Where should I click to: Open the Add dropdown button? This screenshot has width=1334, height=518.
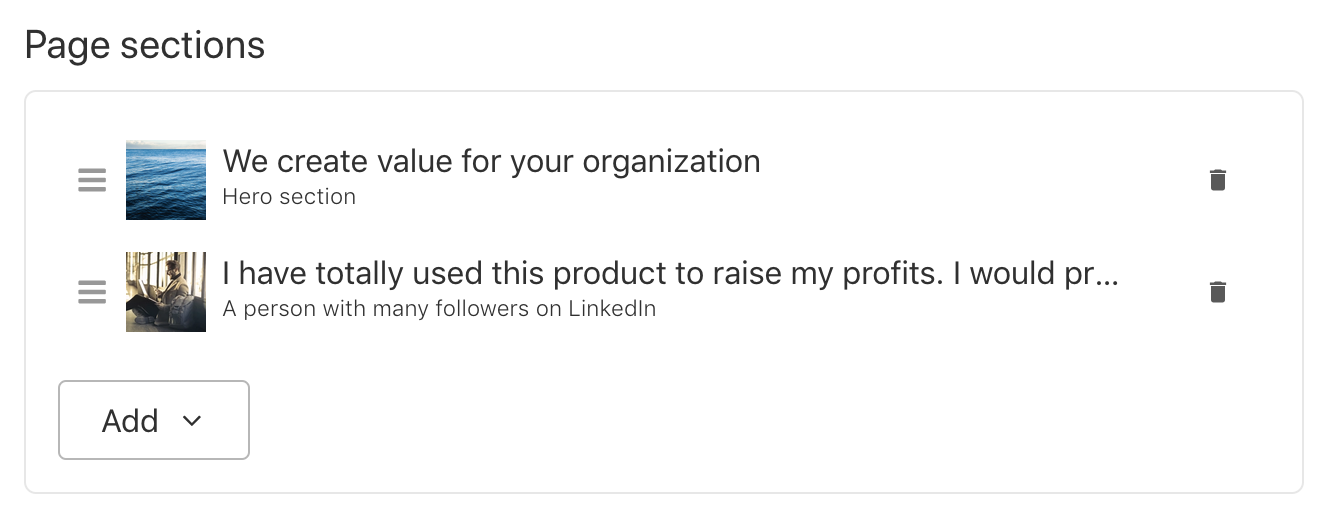click(153, 420)
